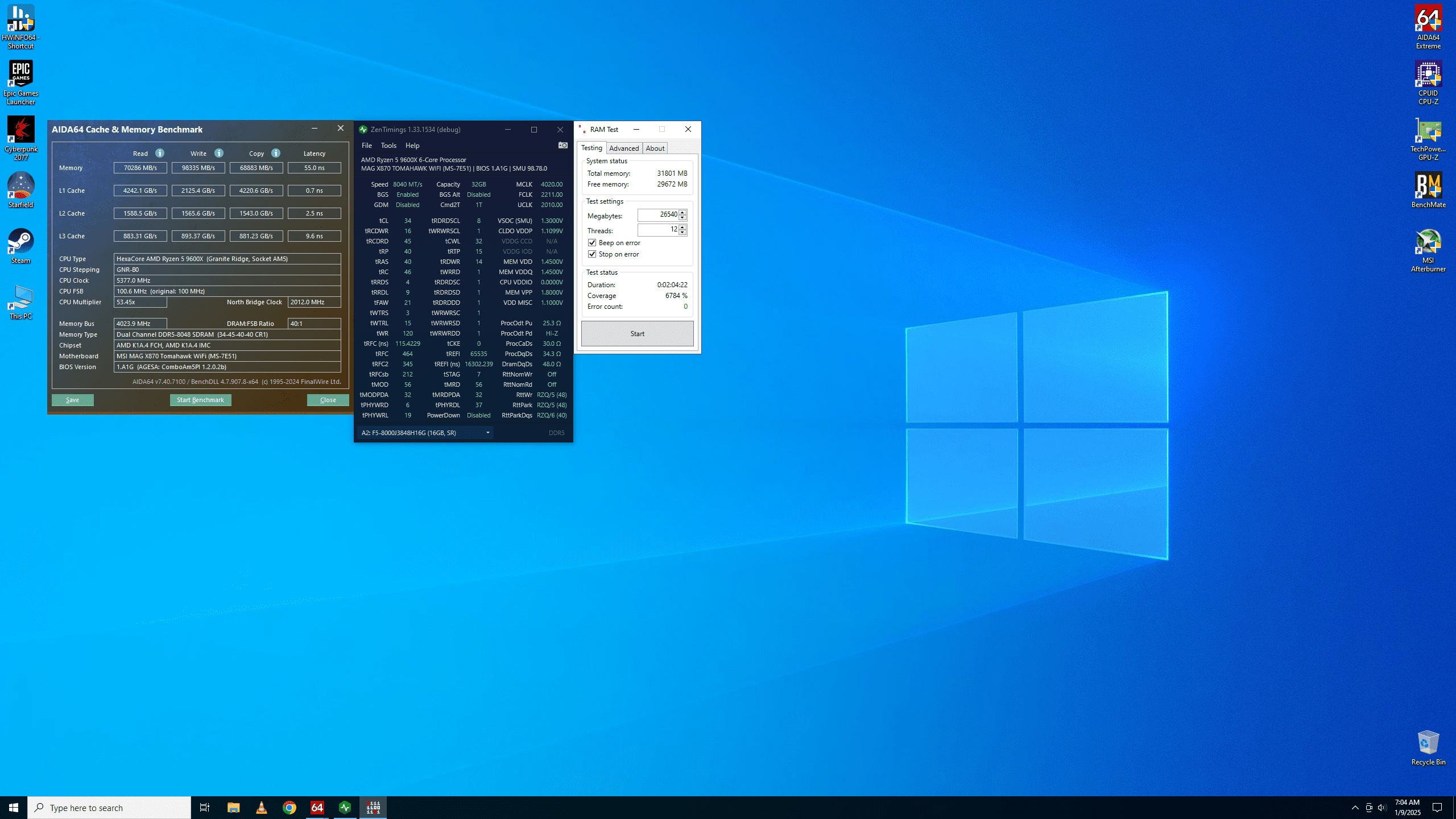This screenshot has height=819, width=1456.
Task: Increase Megabytes value with up arrow
Action: coord(682,212)
